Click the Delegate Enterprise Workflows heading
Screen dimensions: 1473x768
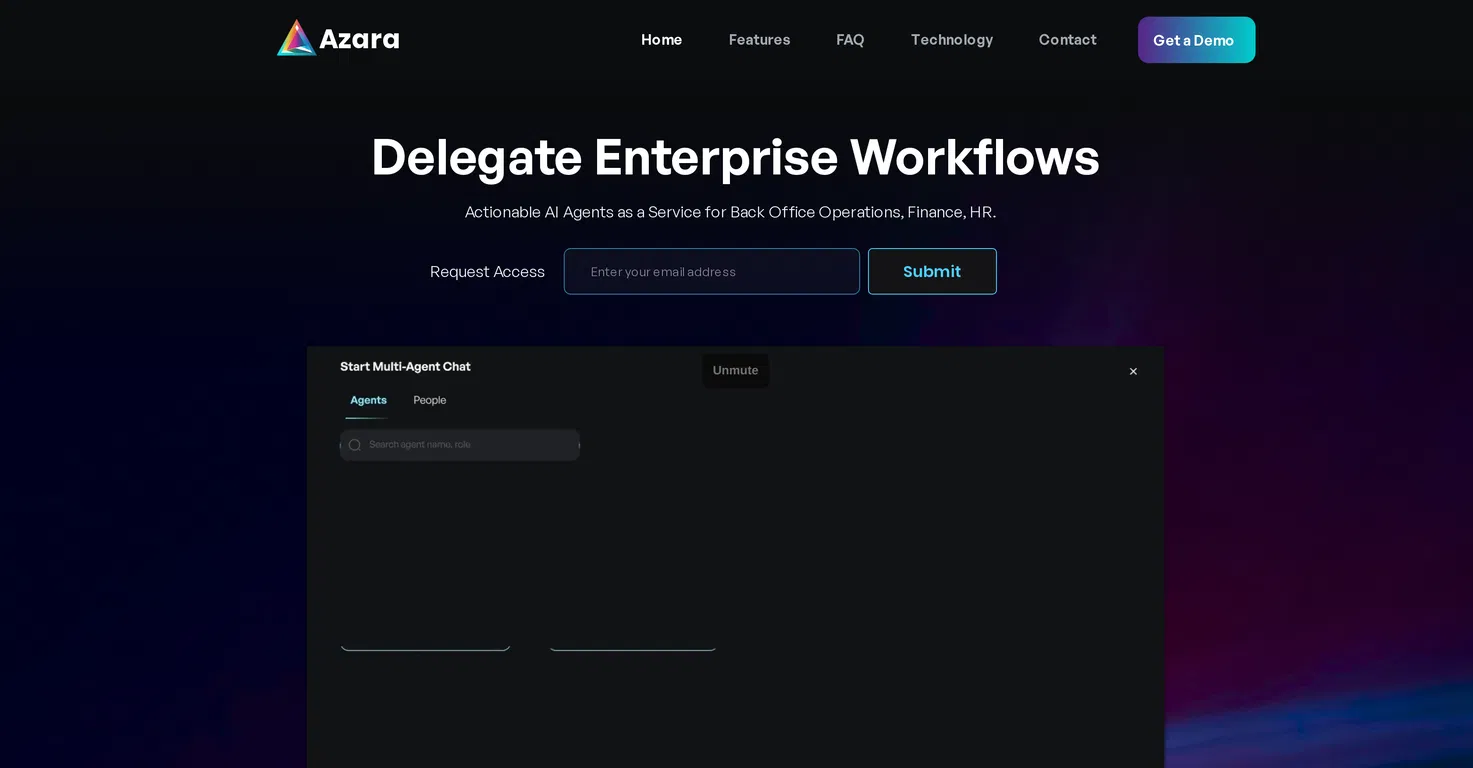(735, 157)
